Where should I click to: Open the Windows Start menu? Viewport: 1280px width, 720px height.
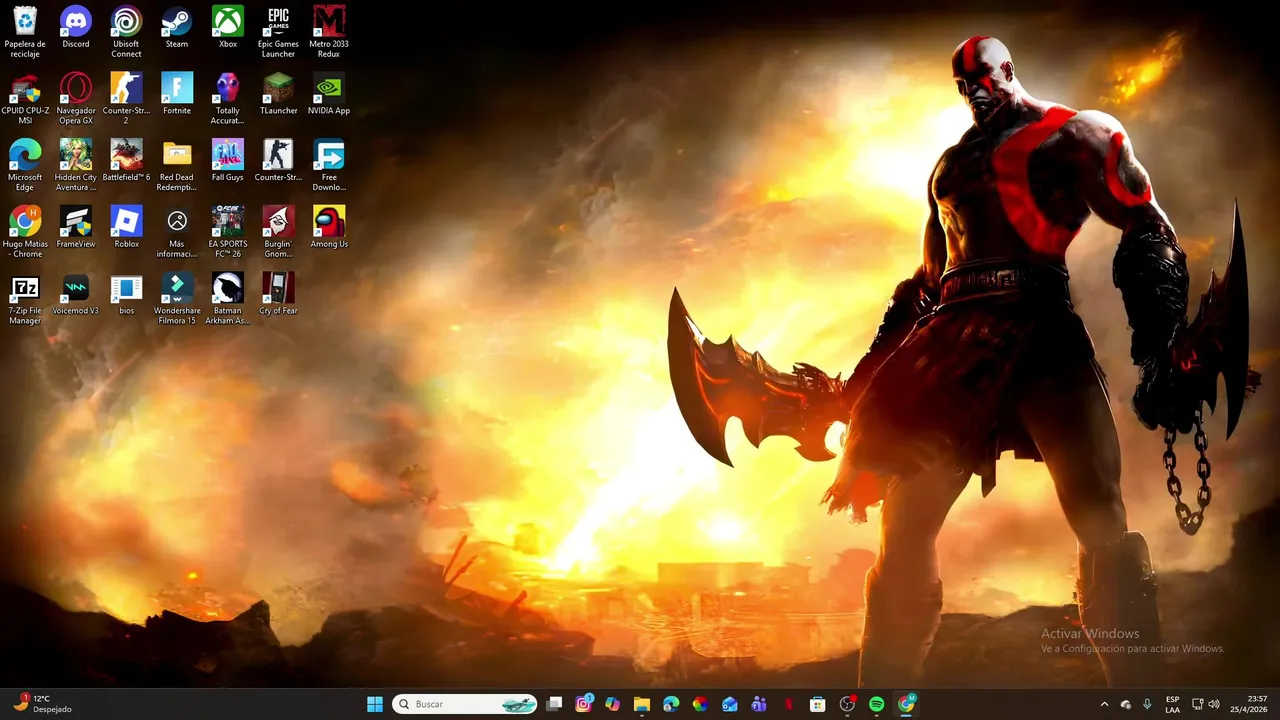tap(375, 704)
